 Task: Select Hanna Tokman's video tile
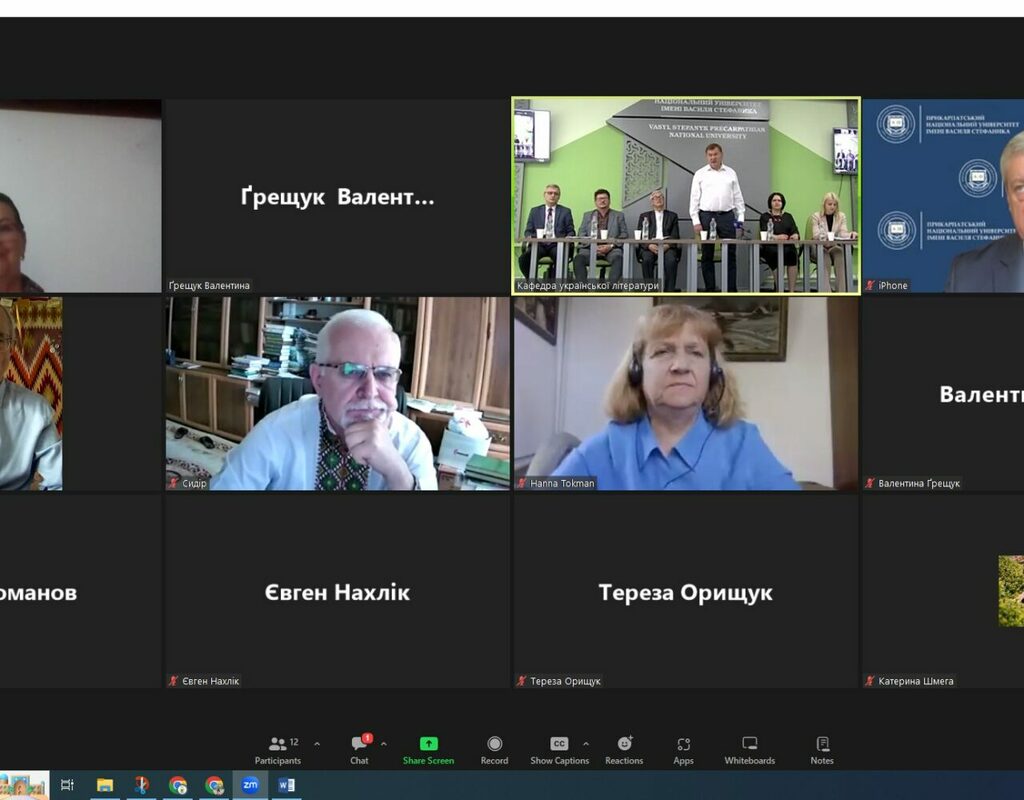click(x=686, y=393)
